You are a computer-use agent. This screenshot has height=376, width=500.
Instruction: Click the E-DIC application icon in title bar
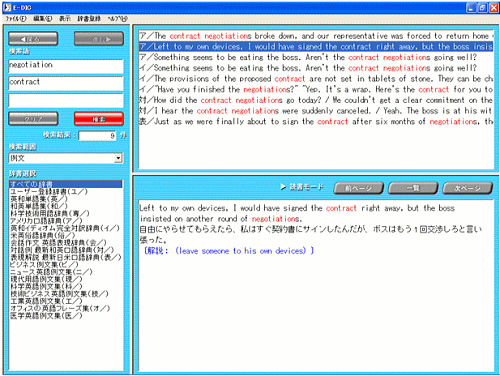click(7, 7)
